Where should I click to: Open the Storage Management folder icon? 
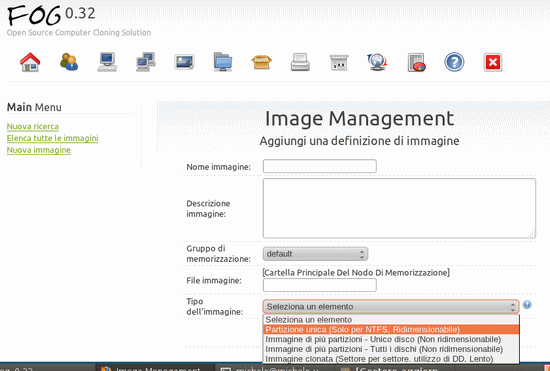pos(223,62)
